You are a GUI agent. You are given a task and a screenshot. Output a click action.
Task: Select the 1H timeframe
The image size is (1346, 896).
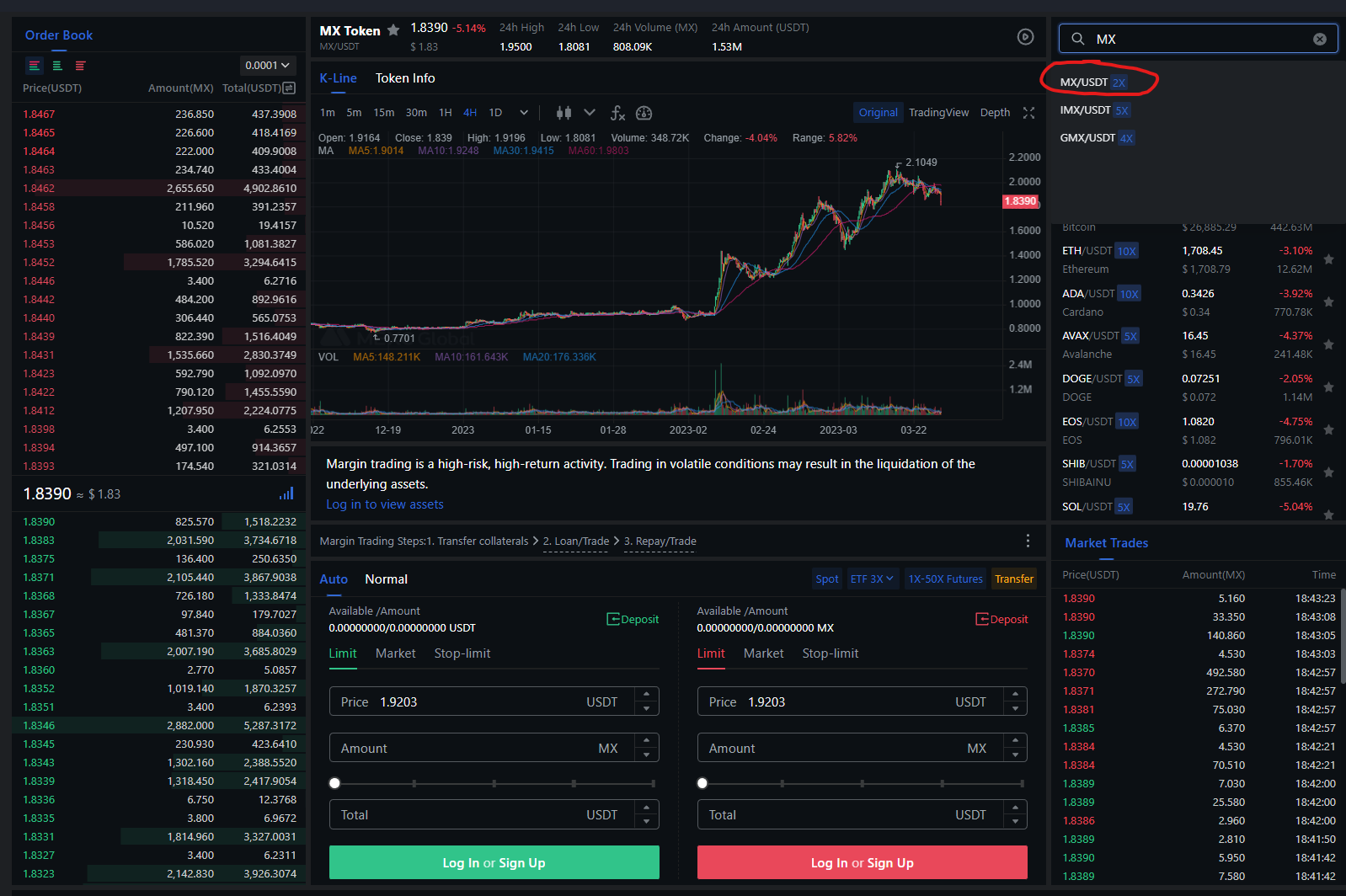(x=445, y=113)
